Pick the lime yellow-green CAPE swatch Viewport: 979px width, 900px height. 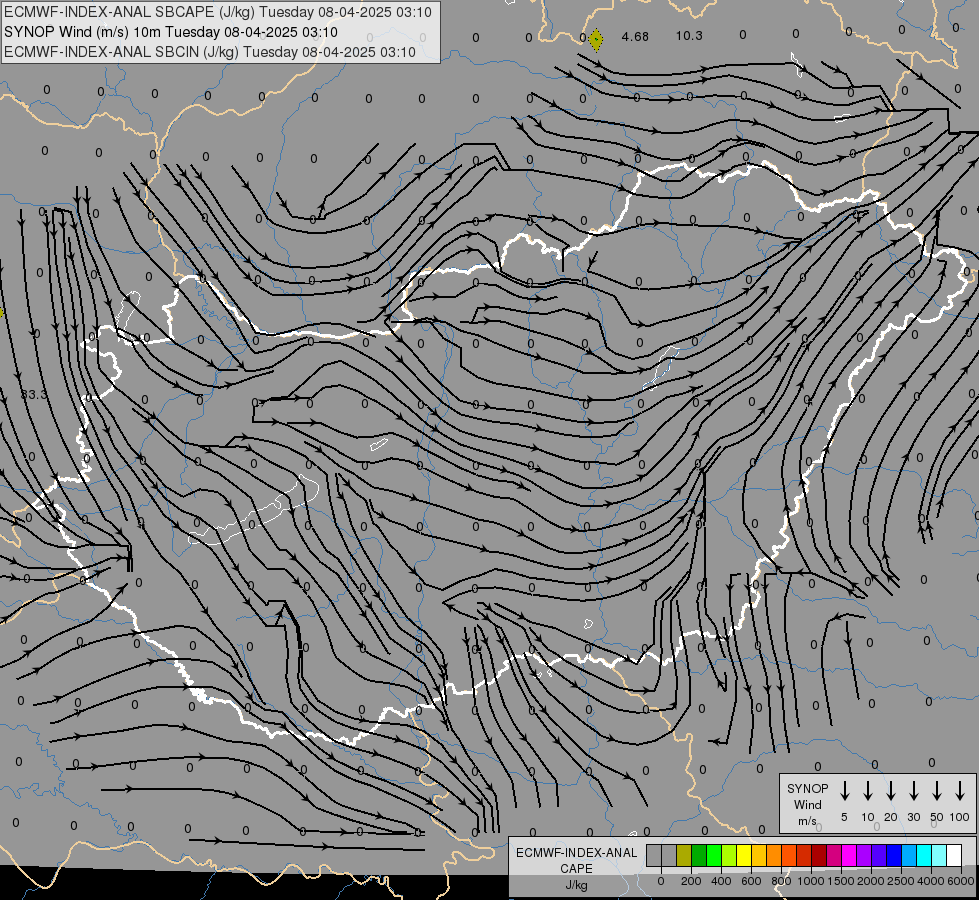(x=729, y=856)
